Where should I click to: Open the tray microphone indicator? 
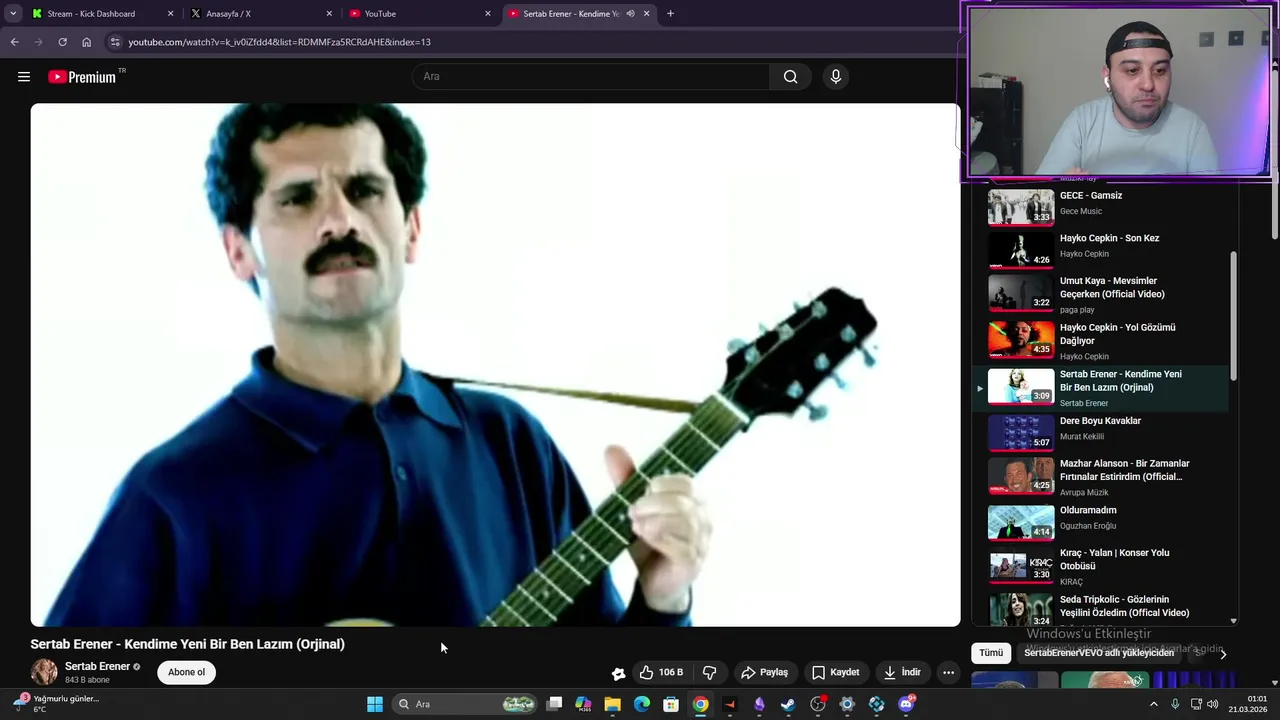pos(1175,704)
